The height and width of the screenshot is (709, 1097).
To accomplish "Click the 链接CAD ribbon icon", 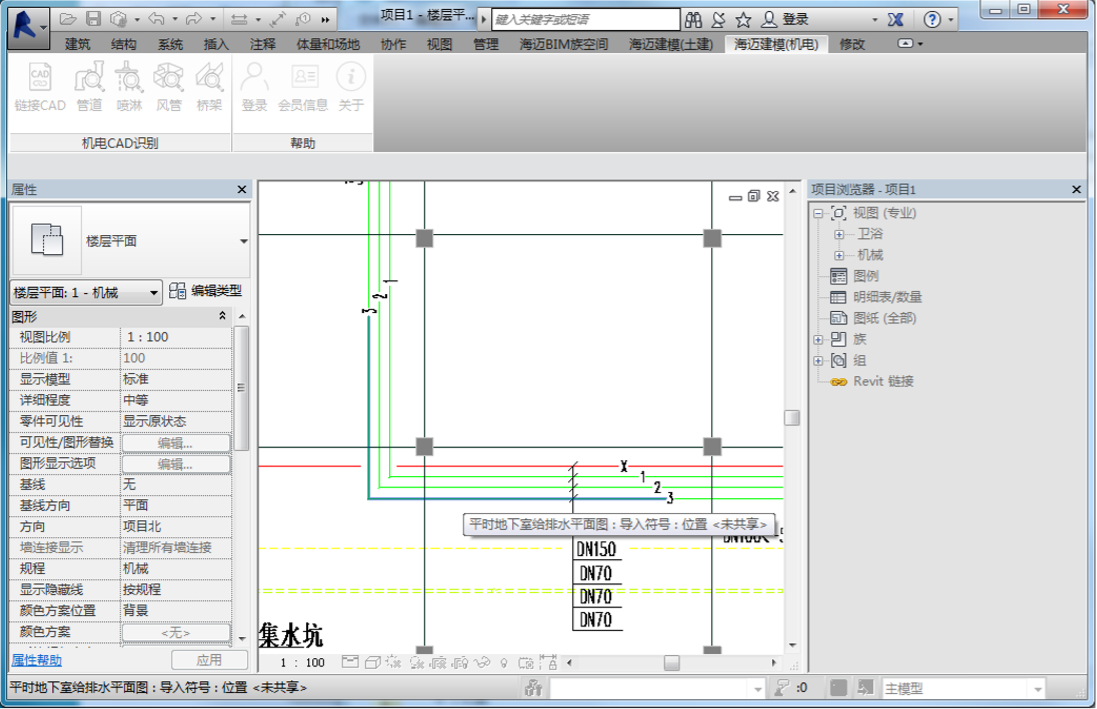I will (x=40, y=87).
